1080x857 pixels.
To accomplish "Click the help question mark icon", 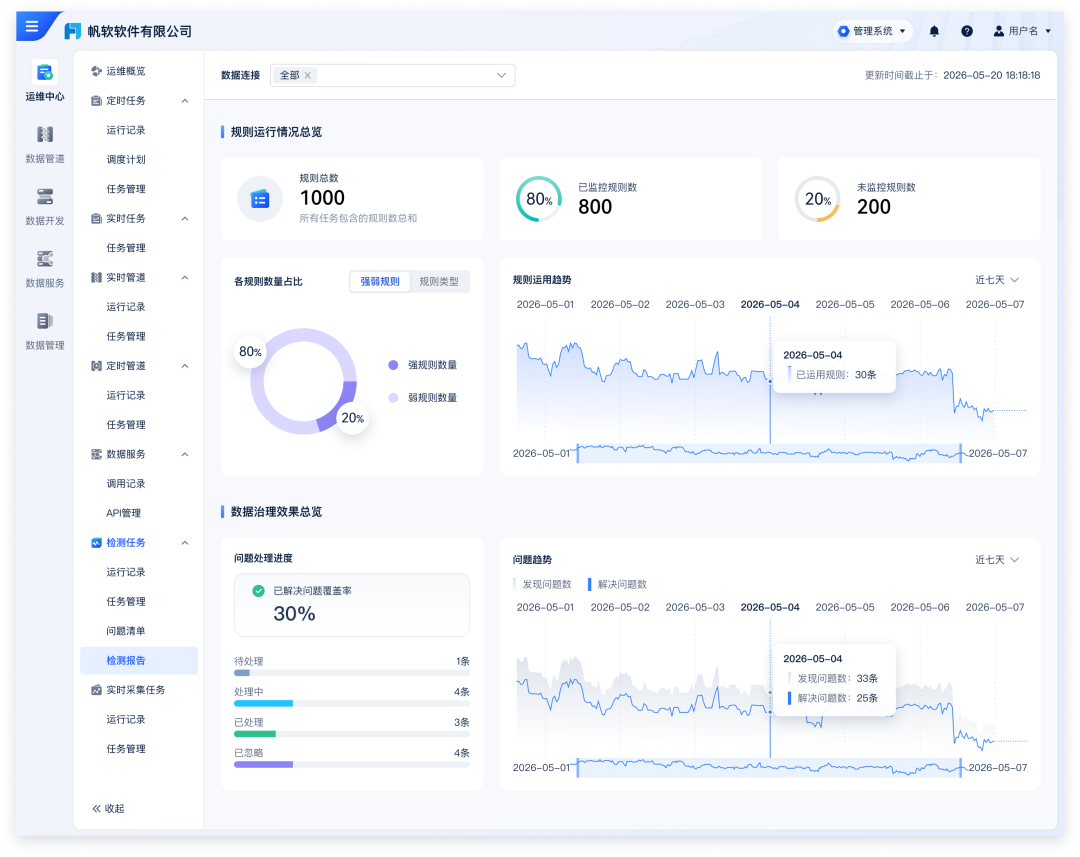I will 967,31.
